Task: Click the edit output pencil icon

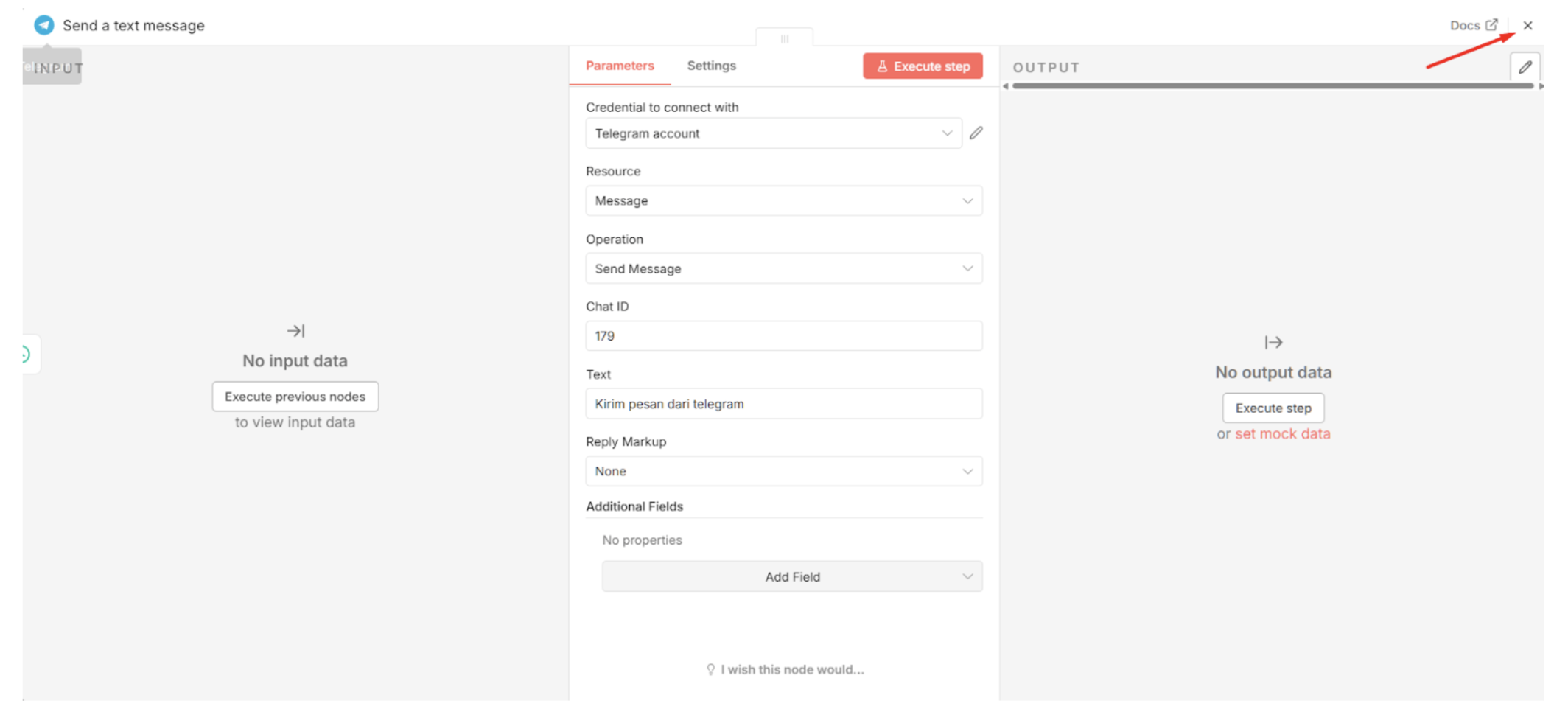Action: tap(1525, 67)
